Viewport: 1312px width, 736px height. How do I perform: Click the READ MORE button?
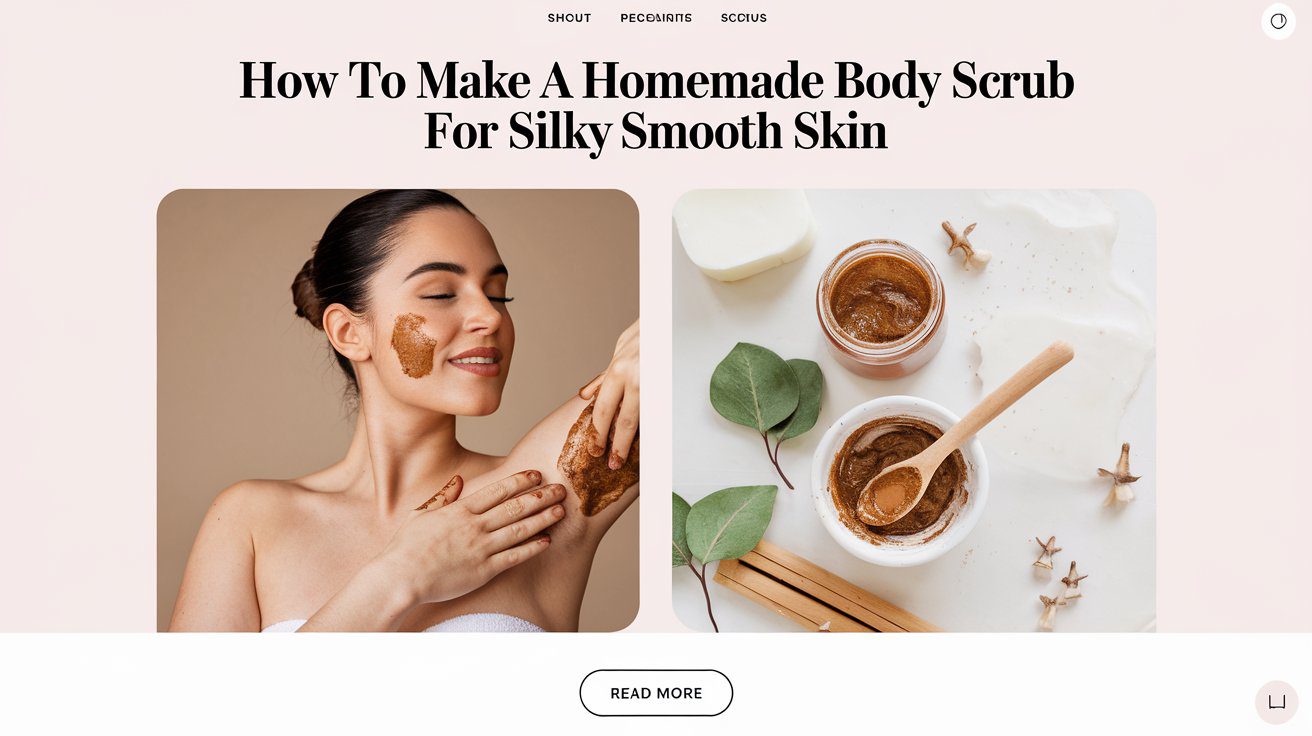(656, 693)
